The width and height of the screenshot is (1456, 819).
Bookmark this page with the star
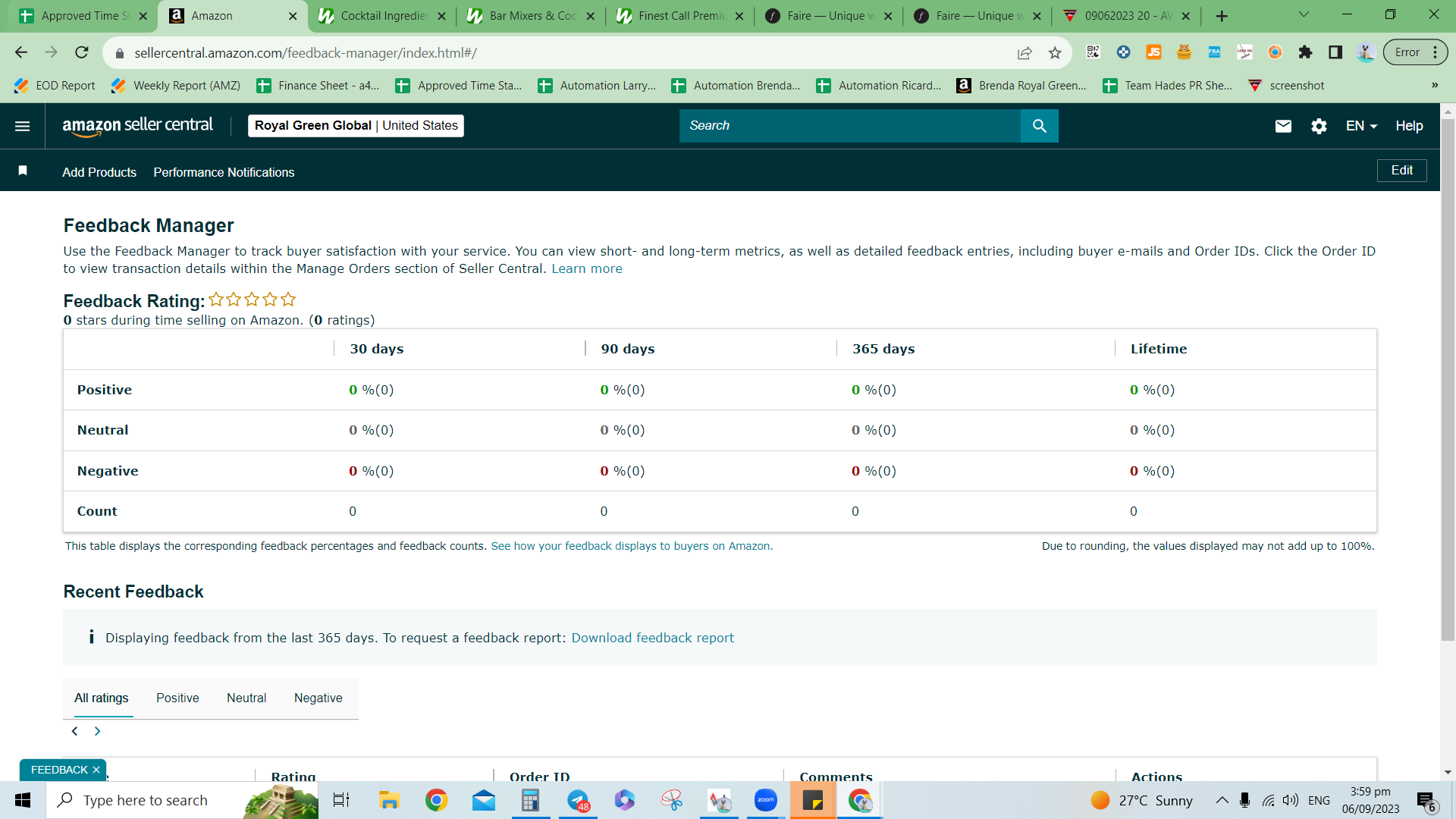coord(1055,52)
